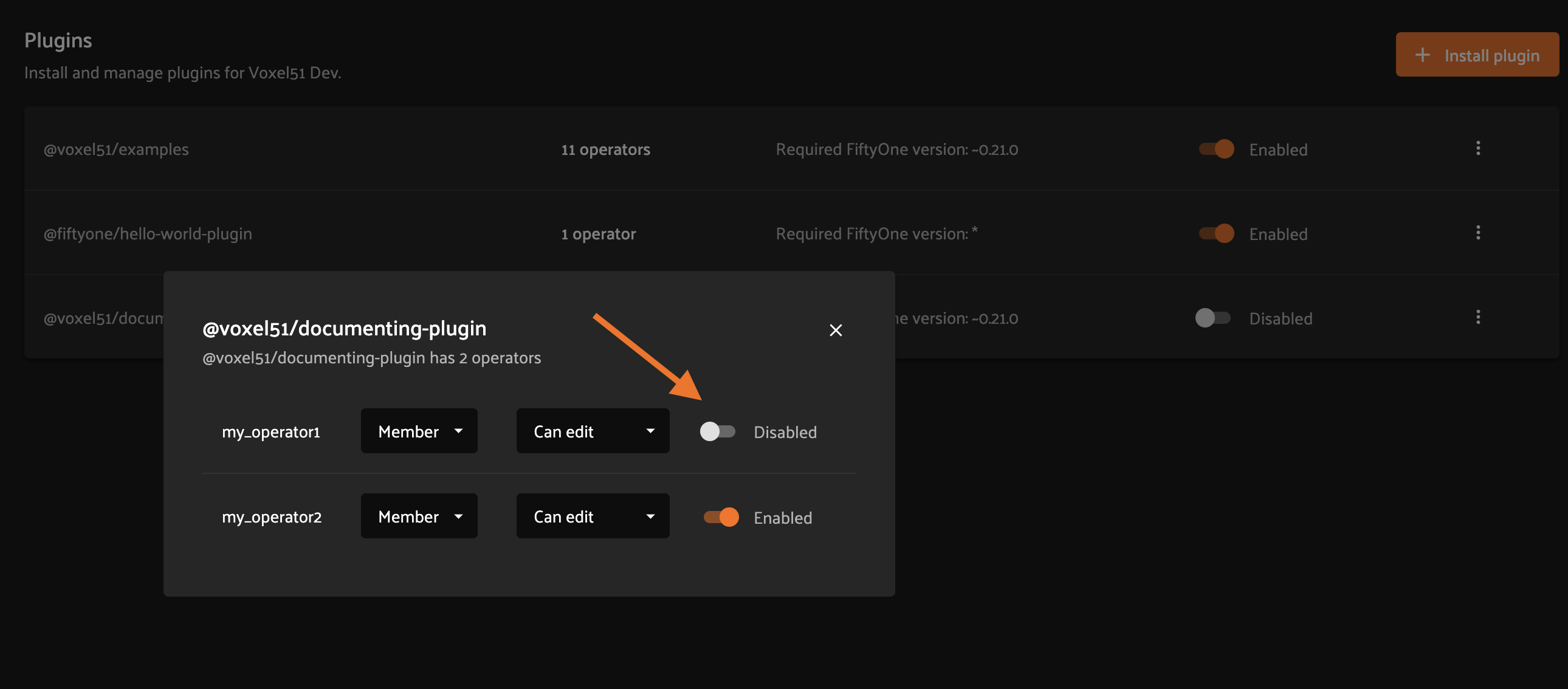Open the kebab menu for @voxel51/examples
This screenshot has width=1568, height=689.
click(x=1478, y=148)
